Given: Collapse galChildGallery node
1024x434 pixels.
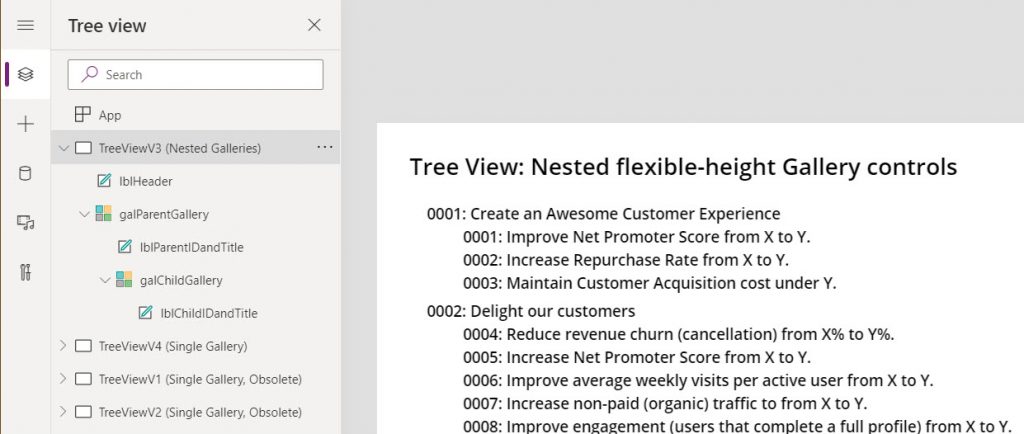Looking at the screenshot, I should click(x=105, y=280).
